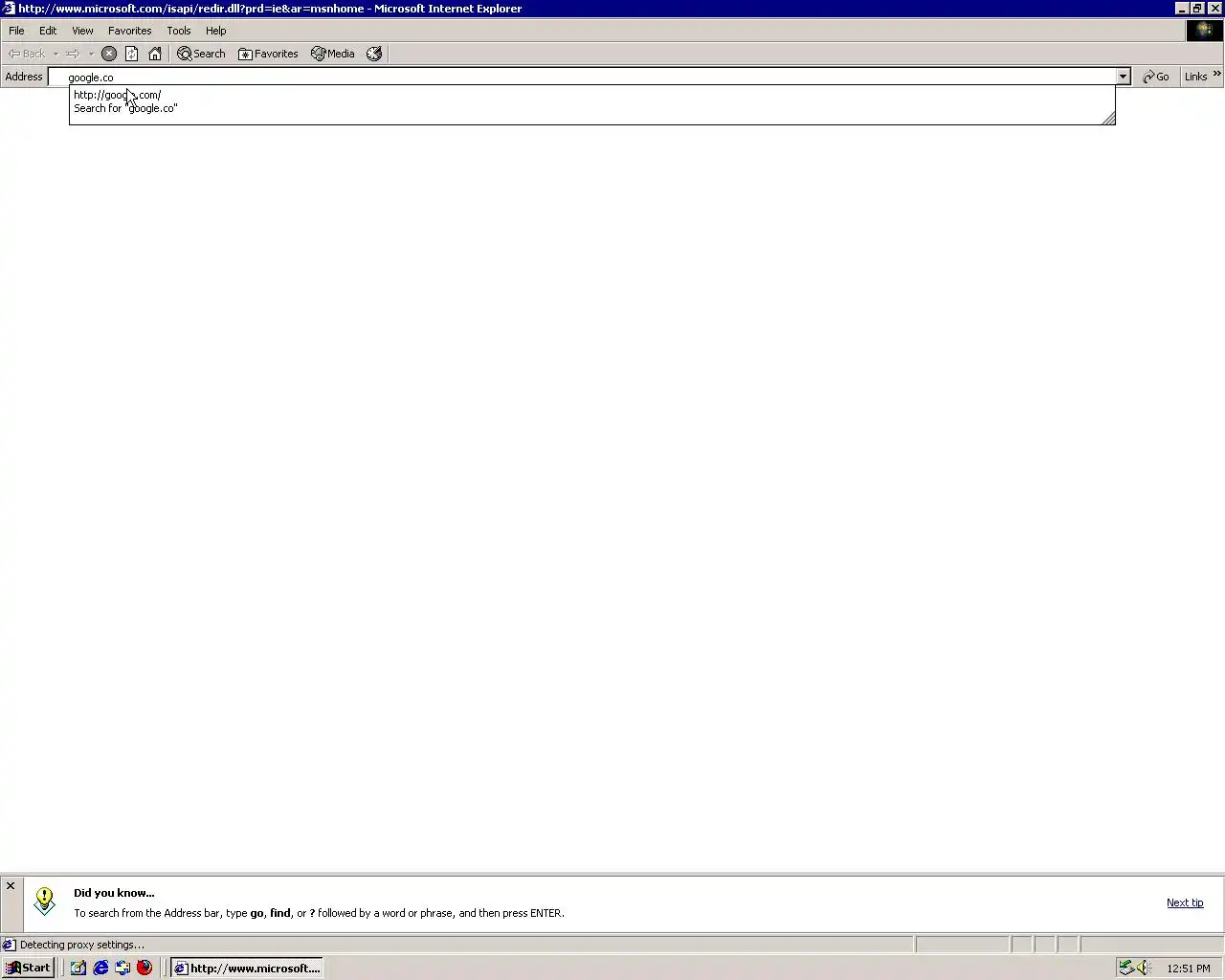Open the Favorites menu in menu bar
Image resolution: width=1225 pixels, height=980 pixels.
point(130,31)
